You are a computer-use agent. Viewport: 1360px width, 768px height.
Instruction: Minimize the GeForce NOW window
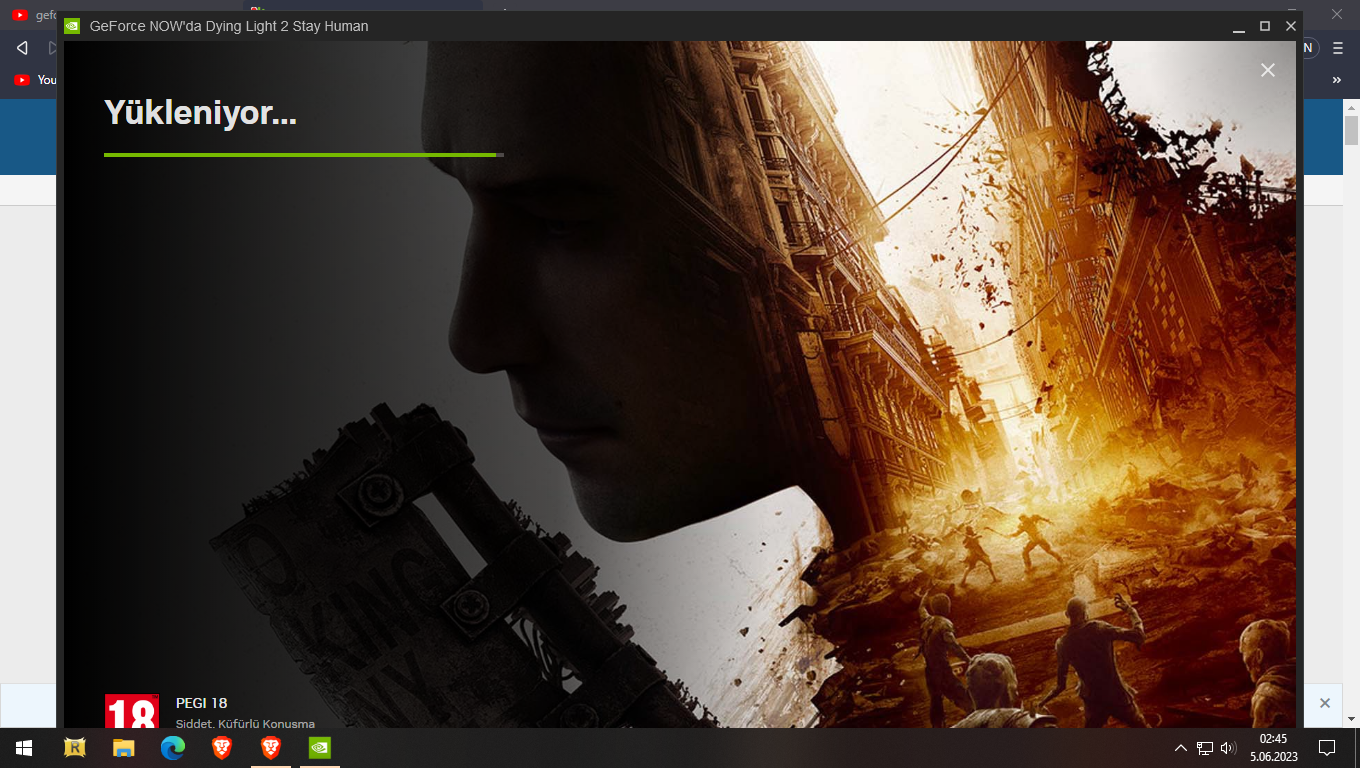coord(1239,26)
